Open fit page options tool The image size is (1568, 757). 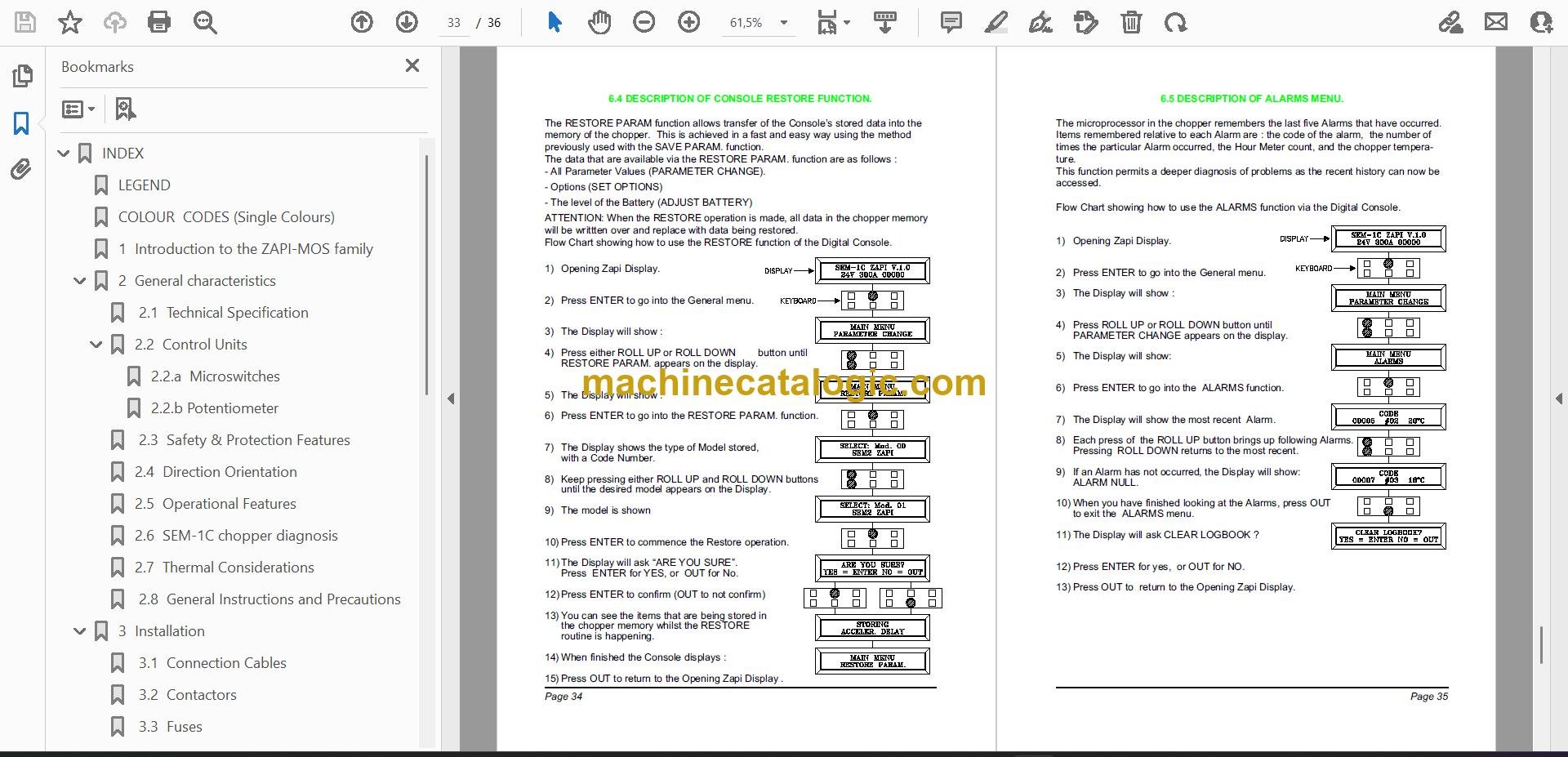point(833,22)
